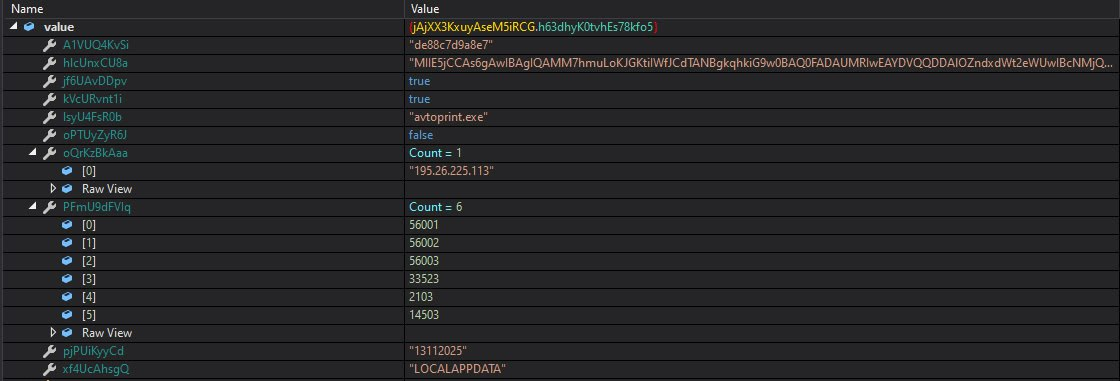1120x381 pixels.
Task: Click the 56002 value
Action: [424, 242]
